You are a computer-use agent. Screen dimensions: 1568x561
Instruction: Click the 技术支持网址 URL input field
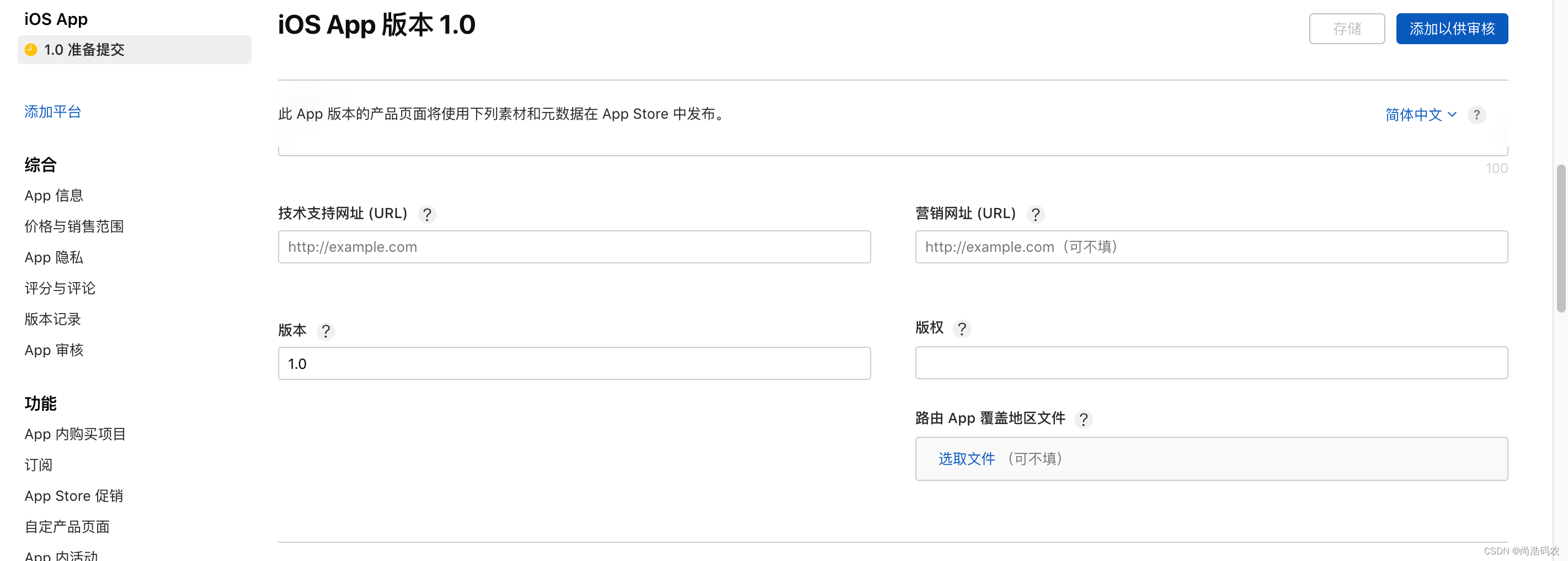pos(573,247)
